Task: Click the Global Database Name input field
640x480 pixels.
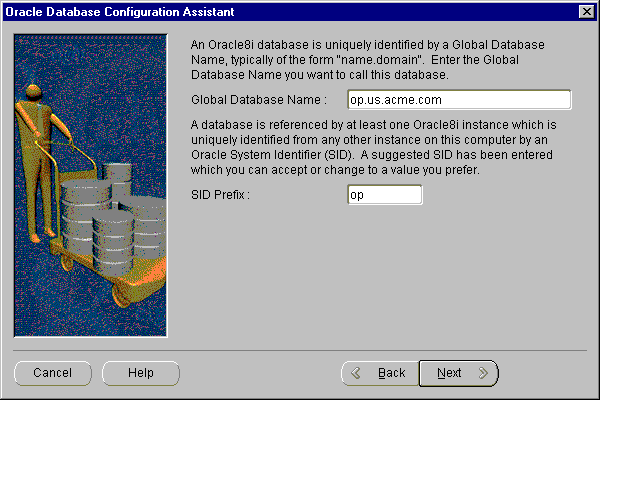Action: click(458, 99)
